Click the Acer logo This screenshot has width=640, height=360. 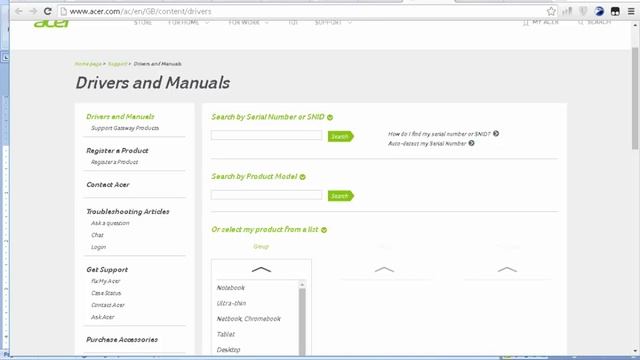(51, 23)
